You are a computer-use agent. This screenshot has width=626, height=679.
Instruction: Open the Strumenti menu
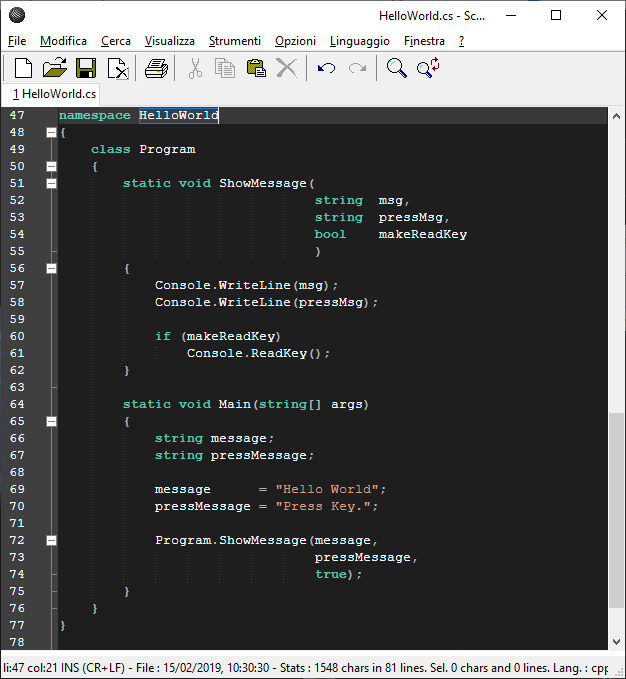(235, 41)
